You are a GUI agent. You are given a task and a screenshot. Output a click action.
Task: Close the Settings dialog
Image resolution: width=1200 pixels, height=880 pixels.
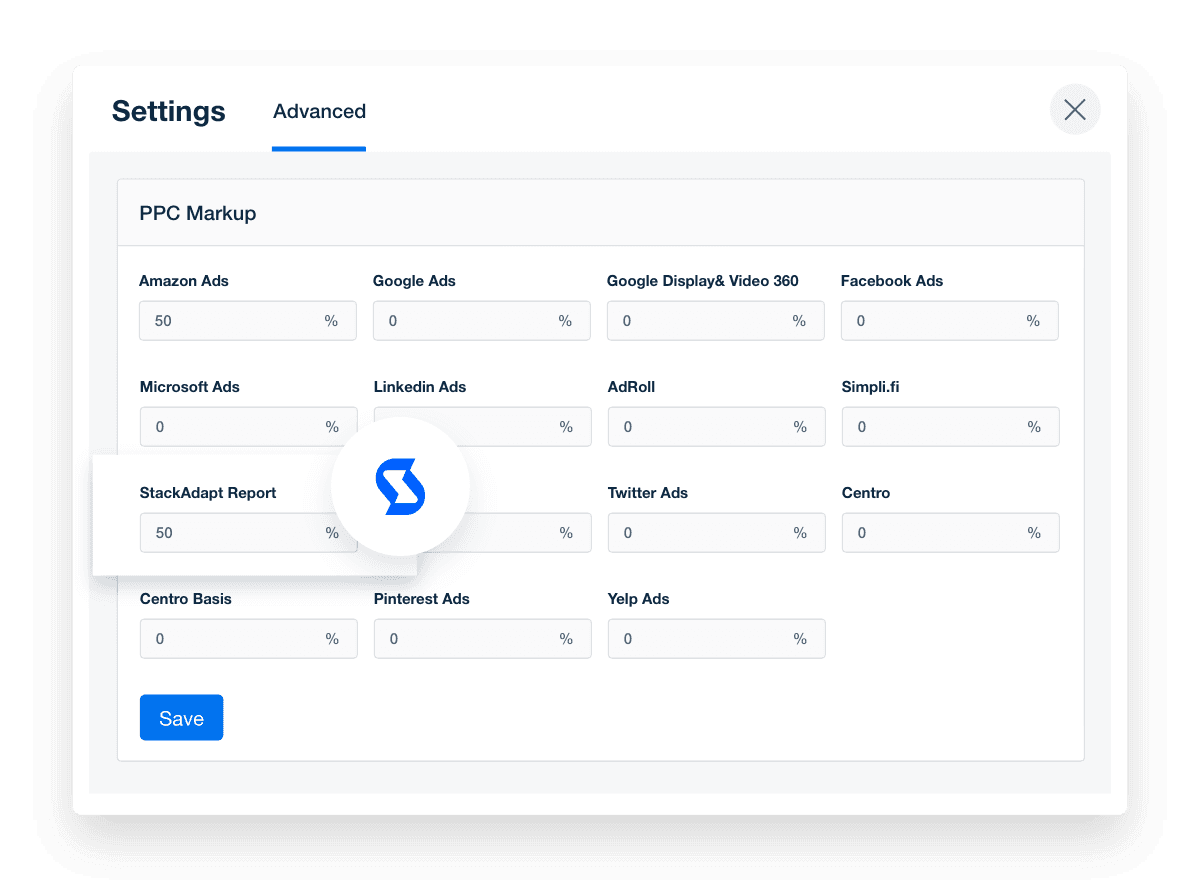[1075, 109]
